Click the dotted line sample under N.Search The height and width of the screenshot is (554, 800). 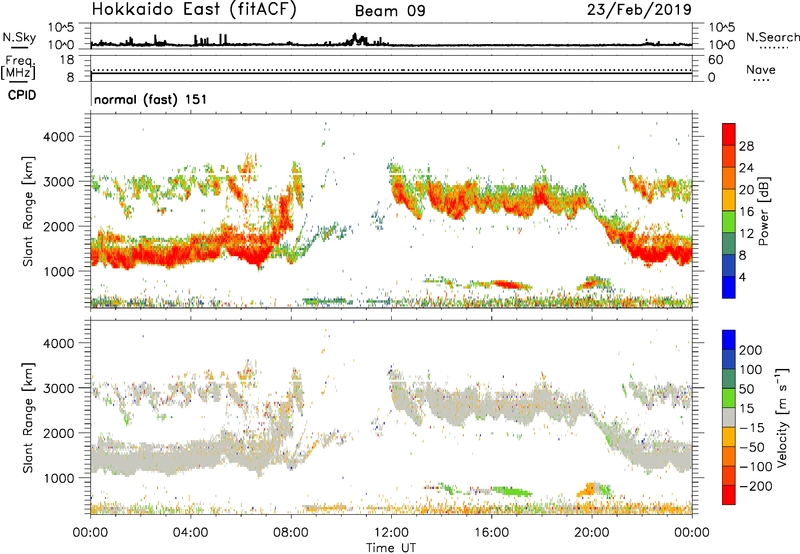click(773, 48)
